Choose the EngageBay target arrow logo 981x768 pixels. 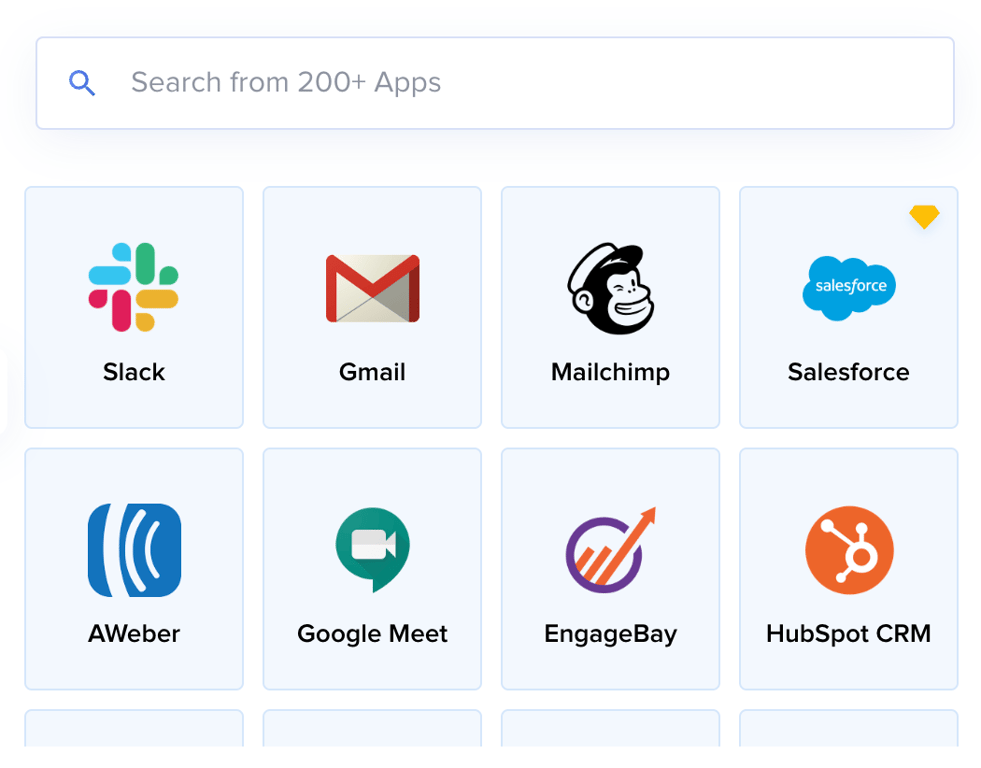click(x=610, y=549)
